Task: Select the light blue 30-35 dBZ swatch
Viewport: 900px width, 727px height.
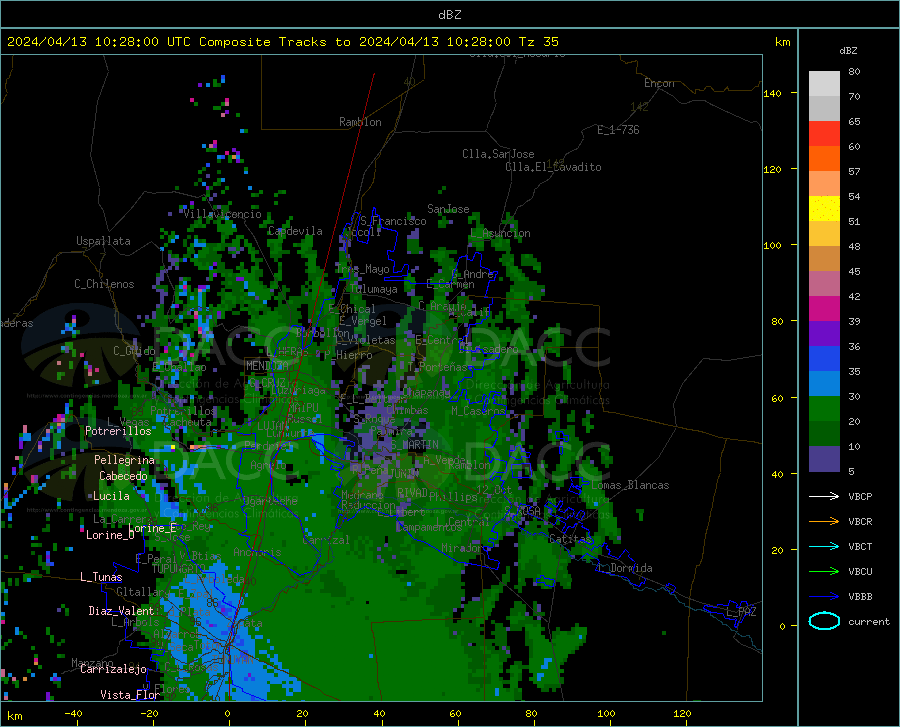Action: click(824, 384)
